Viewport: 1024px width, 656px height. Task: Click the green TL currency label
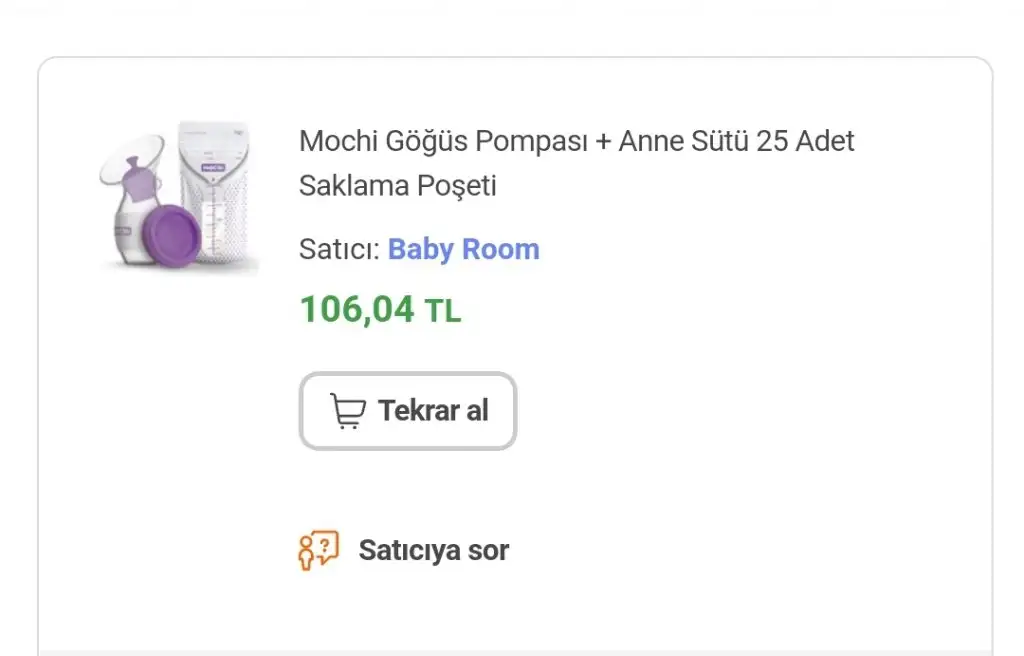[x=443, y=311]
